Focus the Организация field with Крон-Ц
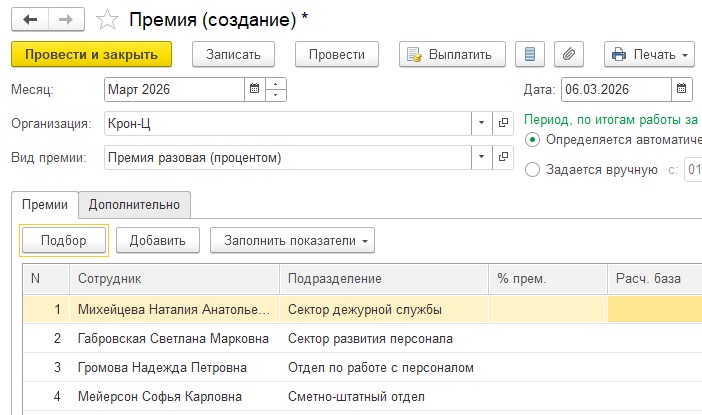The height and width of the screenshot is (415, 702). tap(288, 123)
